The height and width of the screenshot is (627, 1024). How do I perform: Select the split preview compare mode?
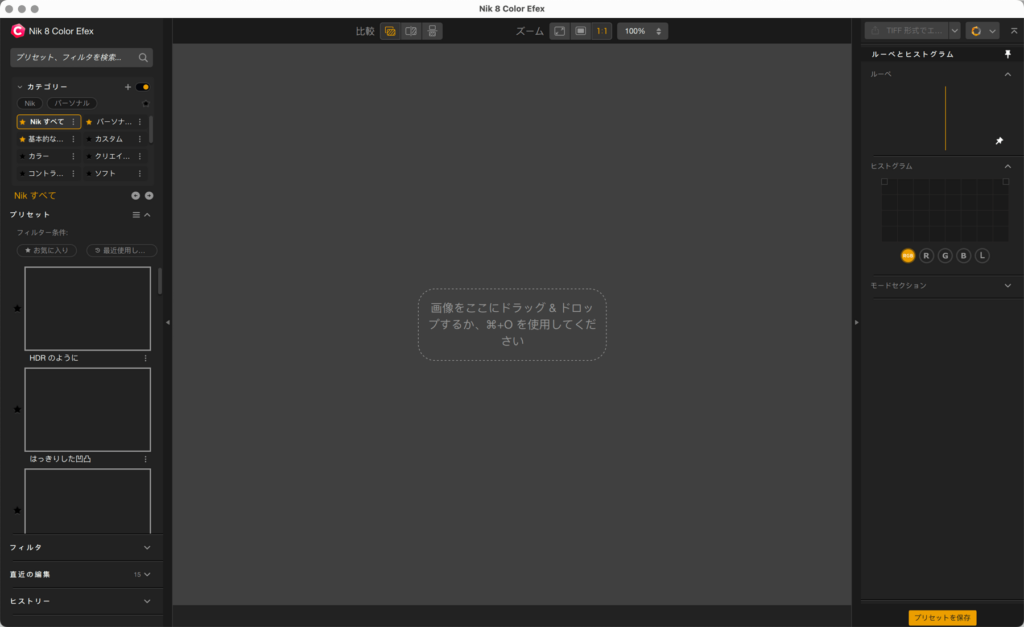point(411,31)
